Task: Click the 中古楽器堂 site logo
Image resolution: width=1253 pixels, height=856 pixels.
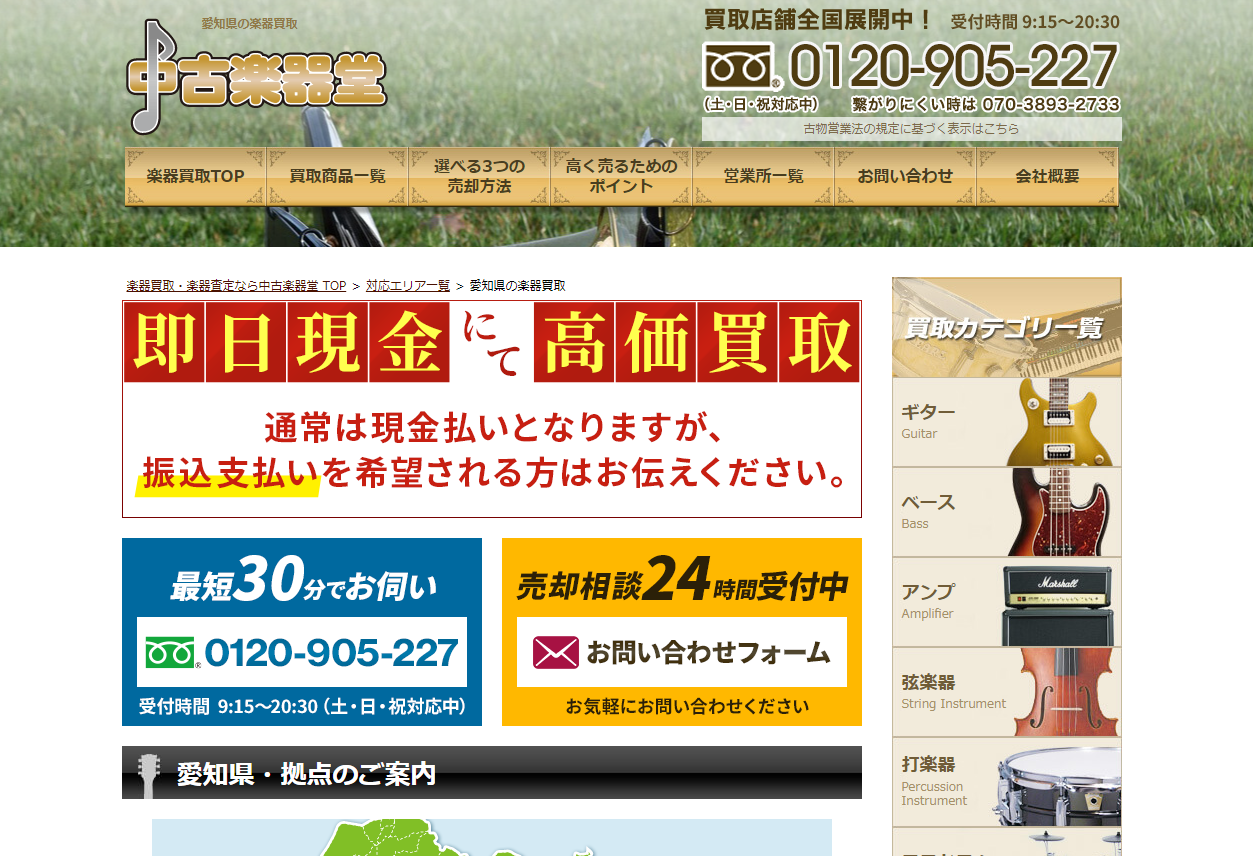Action: 257,76
